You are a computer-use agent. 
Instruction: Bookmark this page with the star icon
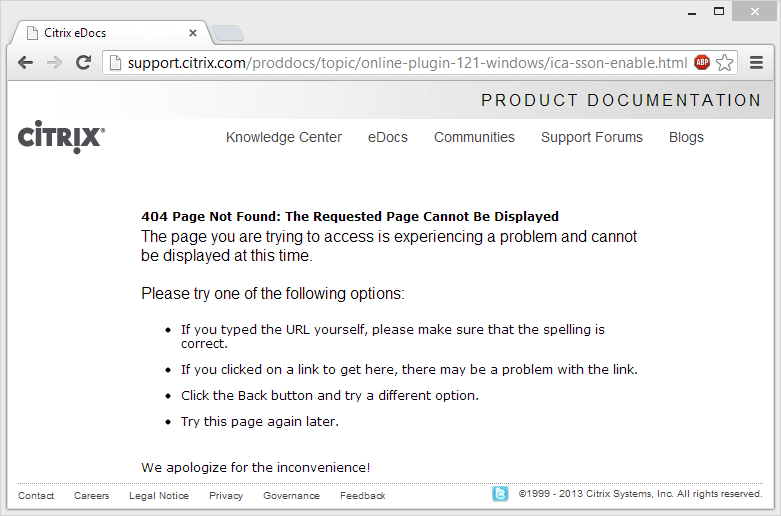[x=724, y=62]
